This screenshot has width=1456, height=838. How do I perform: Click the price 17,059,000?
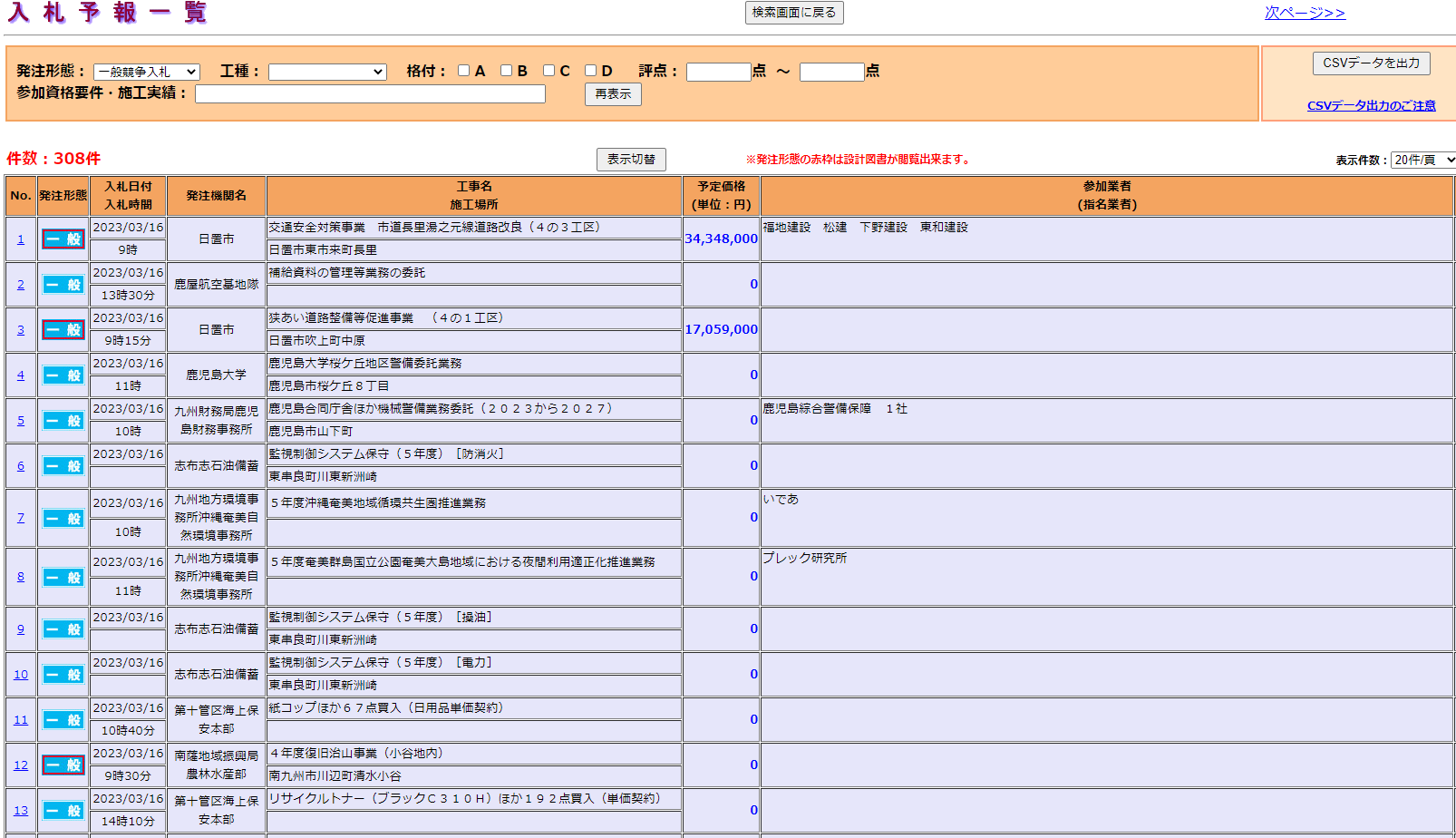pos(721,329)
